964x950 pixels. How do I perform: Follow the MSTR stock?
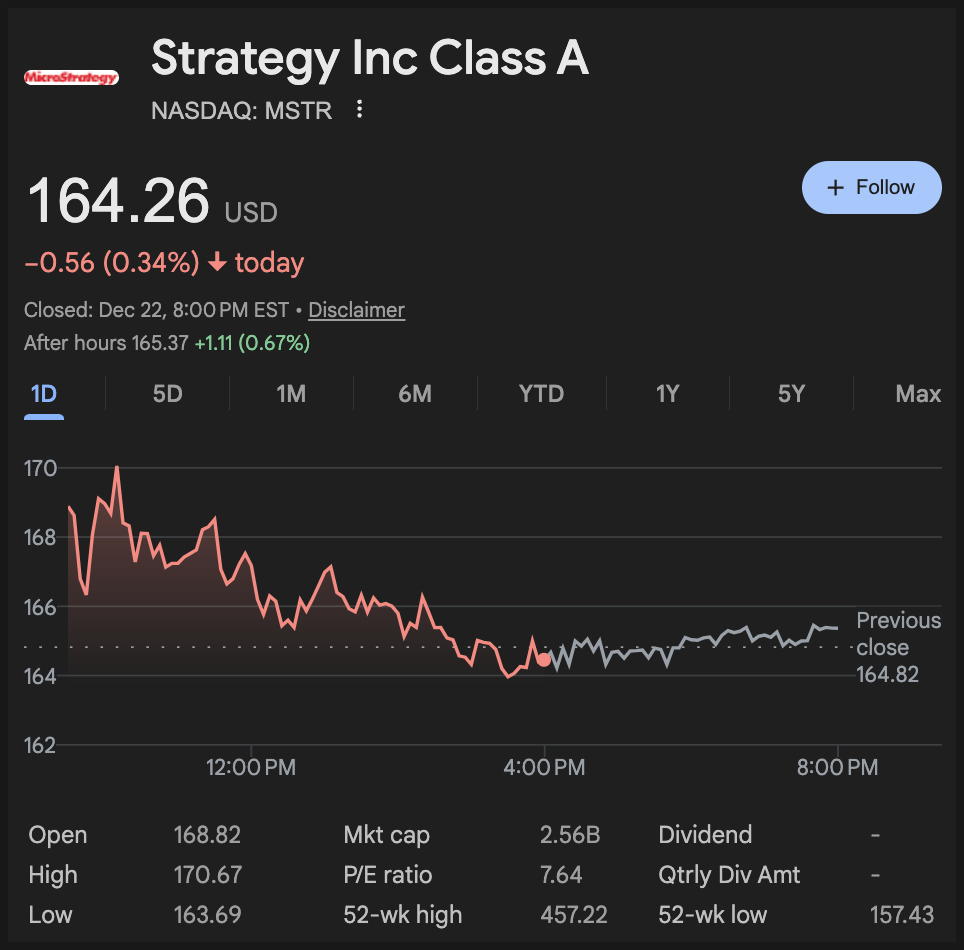(x=871, y=188)
